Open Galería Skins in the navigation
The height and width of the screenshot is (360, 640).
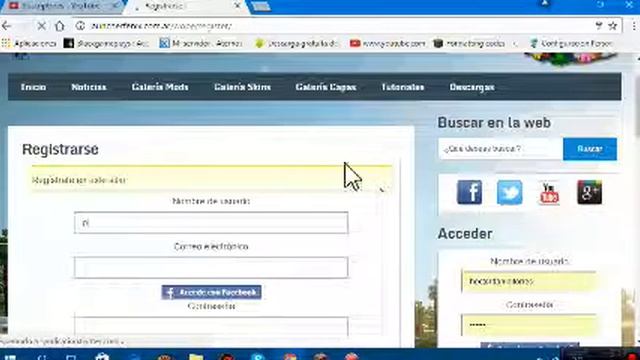pyautogui.click(x=242, y=87)
